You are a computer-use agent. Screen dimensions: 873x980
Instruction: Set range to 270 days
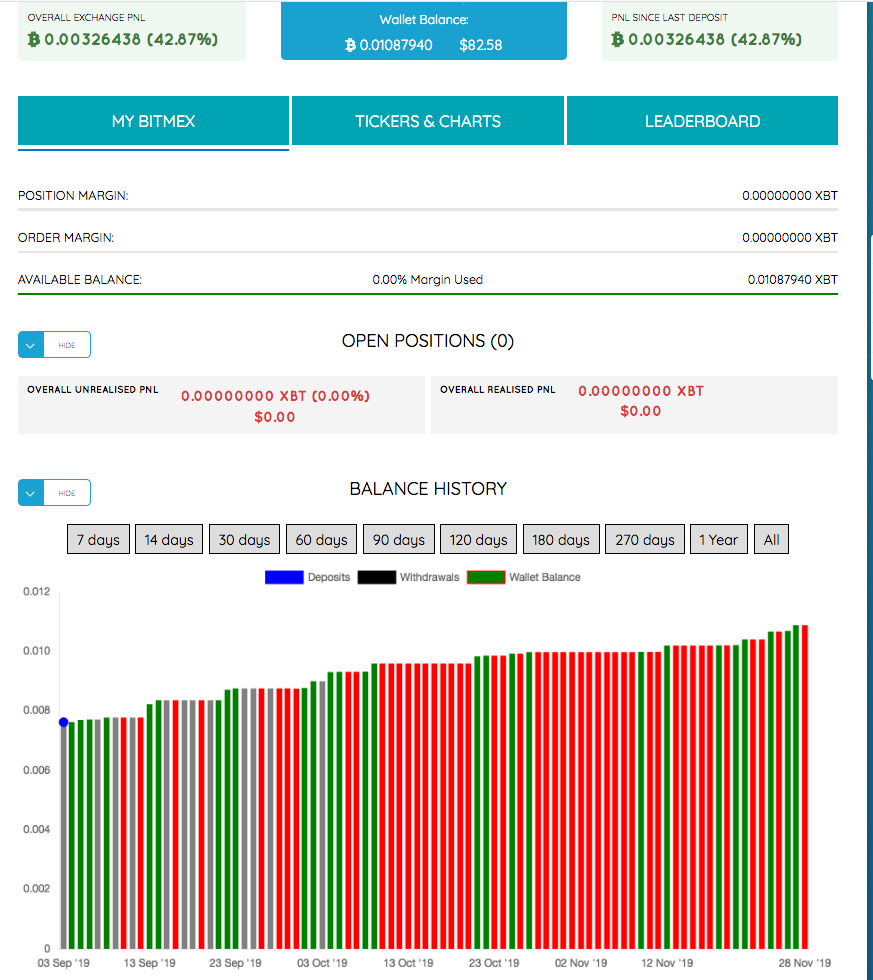pyautogui.click(x=645, y=539)
